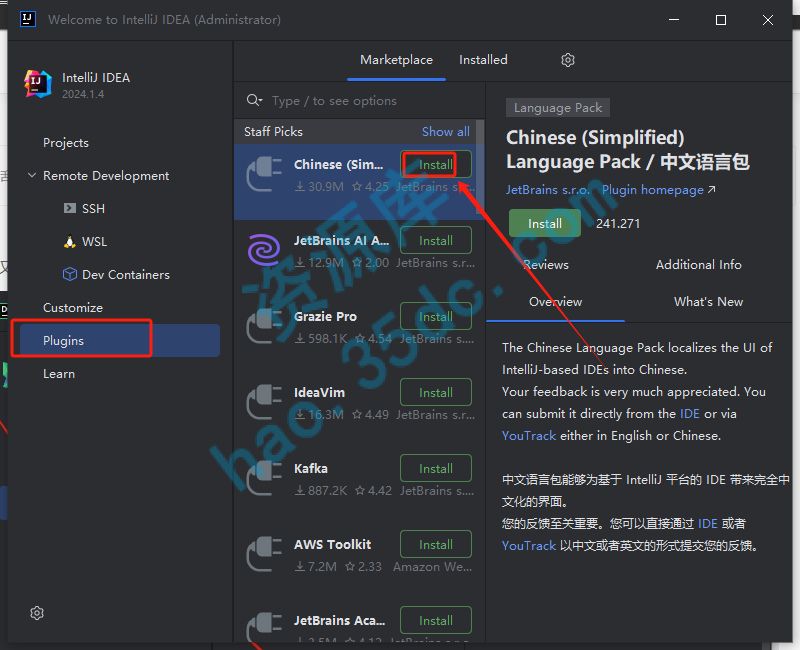Open the Plugin homepage link
800x650 pixels.
[x=658, y=190]
